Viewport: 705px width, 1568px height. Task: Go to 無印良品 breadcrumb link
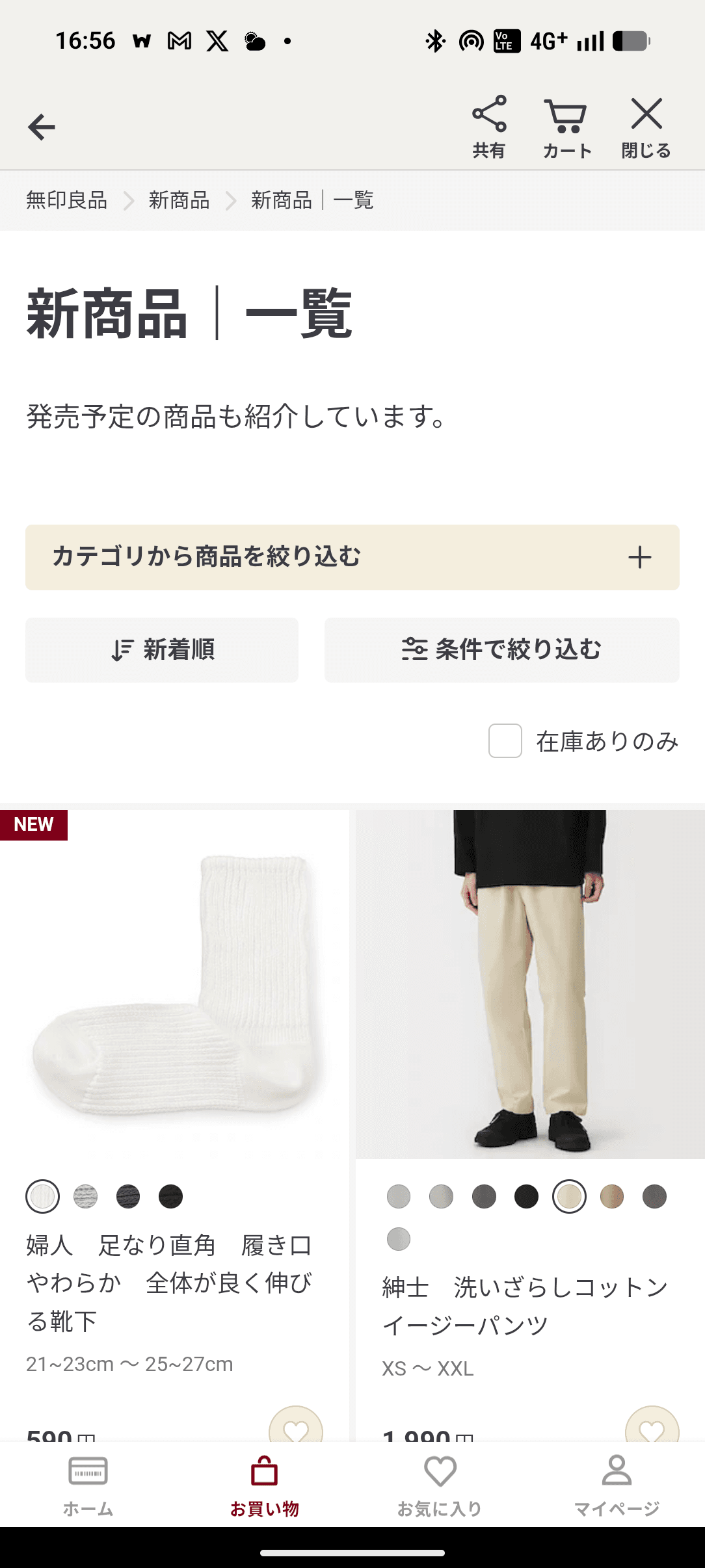pos(66,200)
